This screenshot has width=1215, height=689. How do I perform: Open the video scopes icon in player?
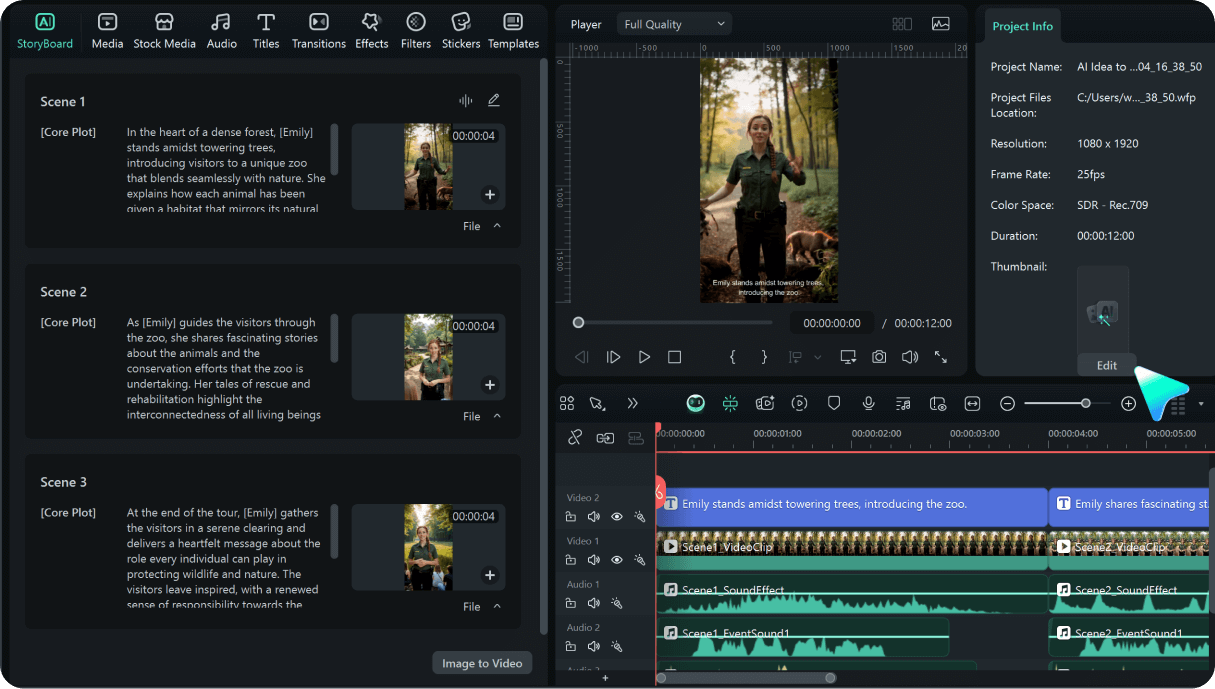(940, 24)
